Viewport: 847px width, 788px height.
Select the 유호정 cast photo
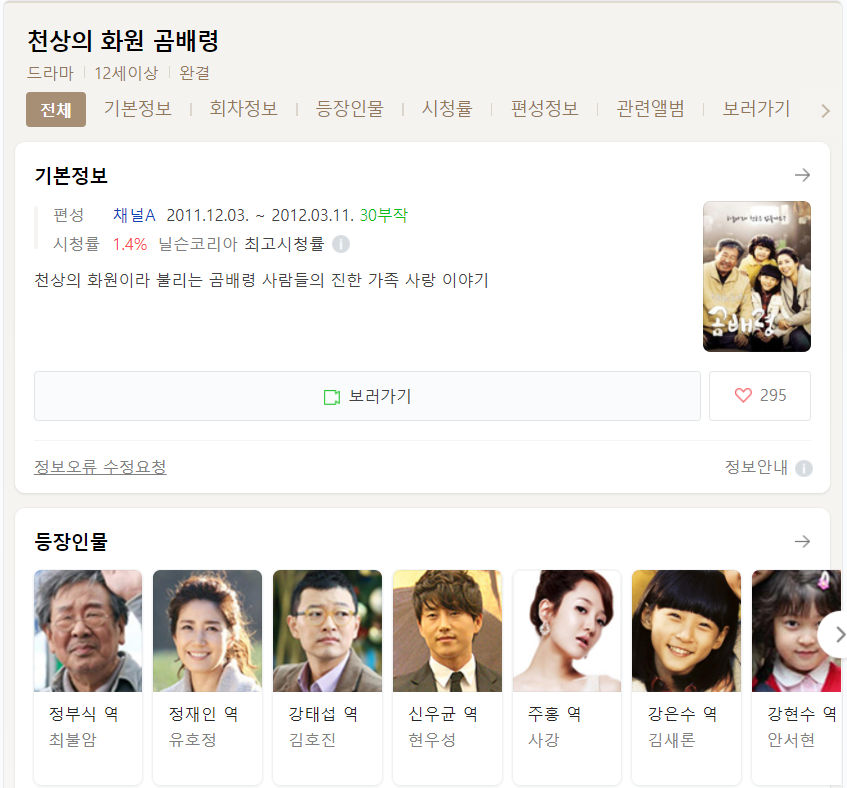point(207,631)
